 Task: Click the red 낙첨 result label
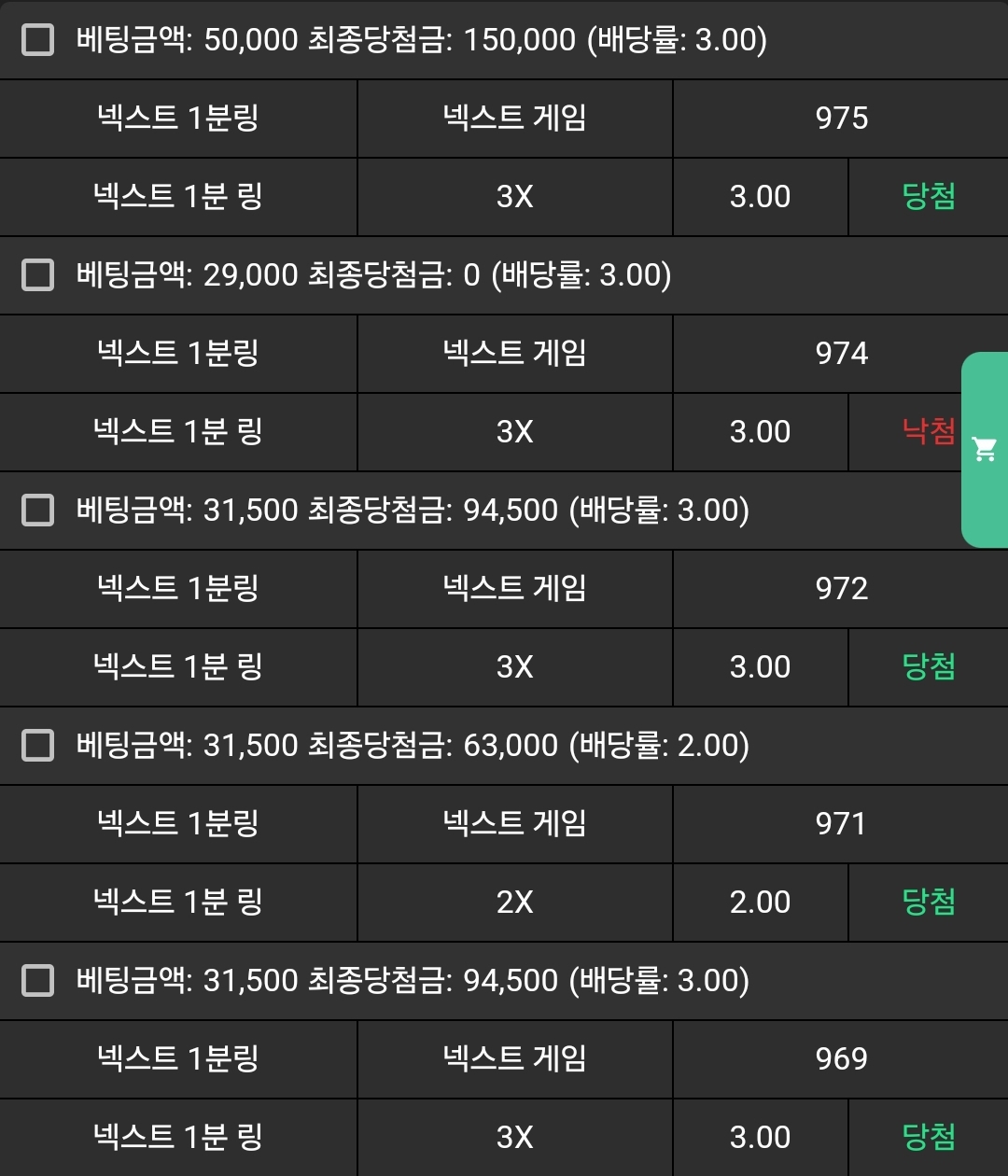[x=928, y=431]
